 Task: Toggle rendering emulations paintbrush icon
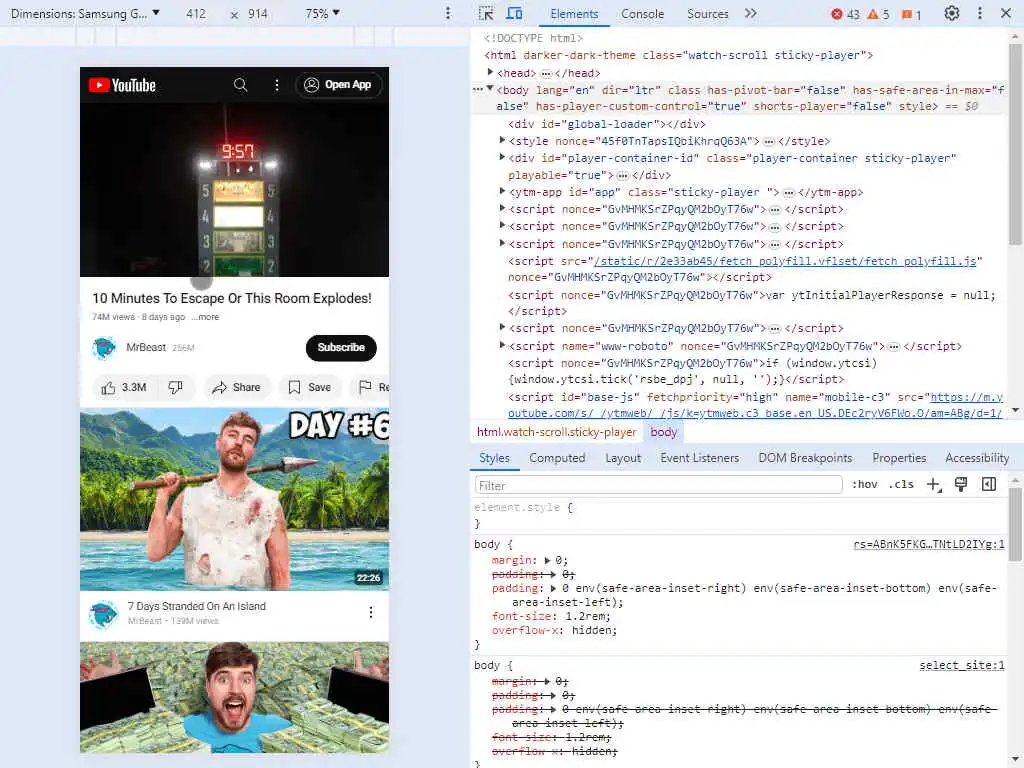pyautogui.click(x=961, y=485)
